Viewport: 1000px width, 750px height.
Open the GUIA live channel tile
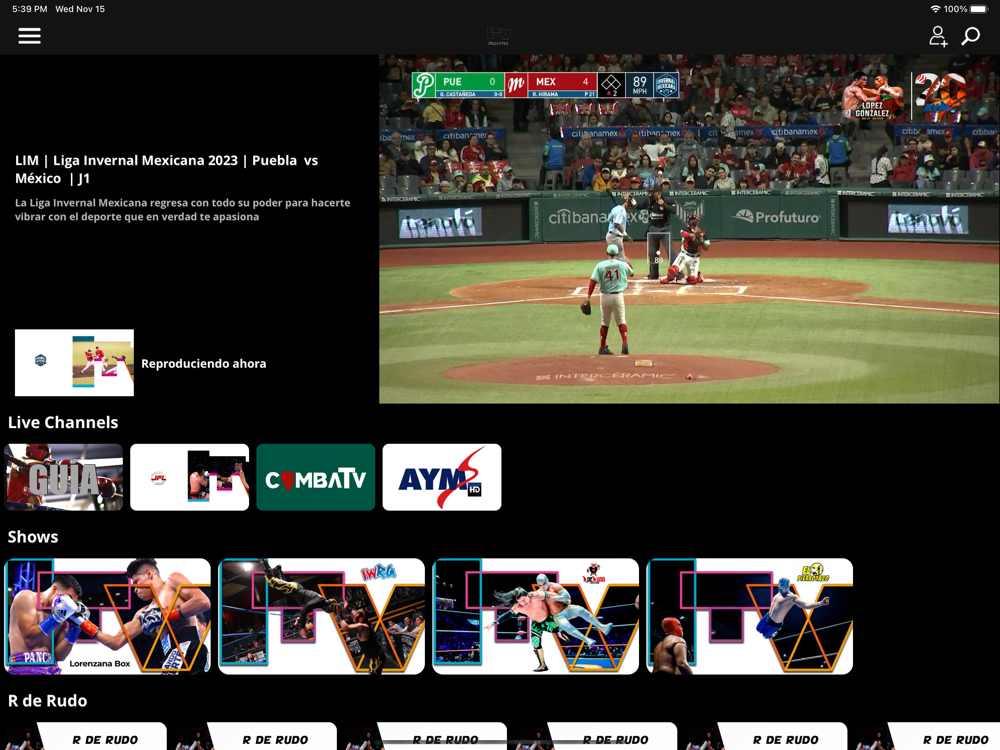click(x=64, y=477)
